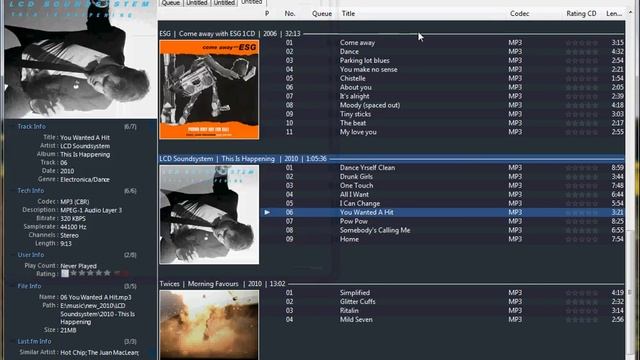Click the Play Count value Never Played

click(78, 266)
